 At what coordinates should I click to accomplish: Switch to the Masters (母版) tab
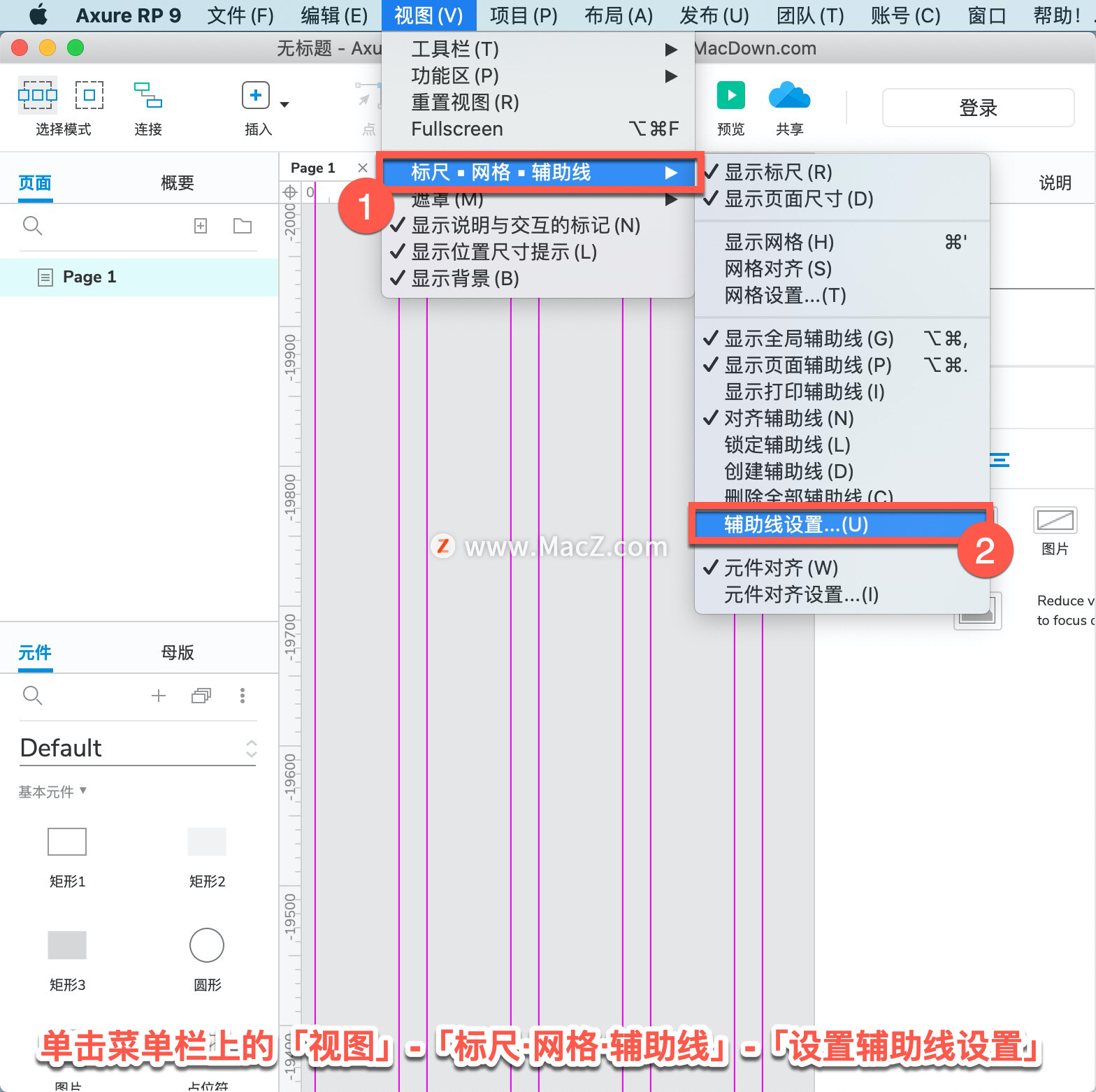(x=177, y=652)
